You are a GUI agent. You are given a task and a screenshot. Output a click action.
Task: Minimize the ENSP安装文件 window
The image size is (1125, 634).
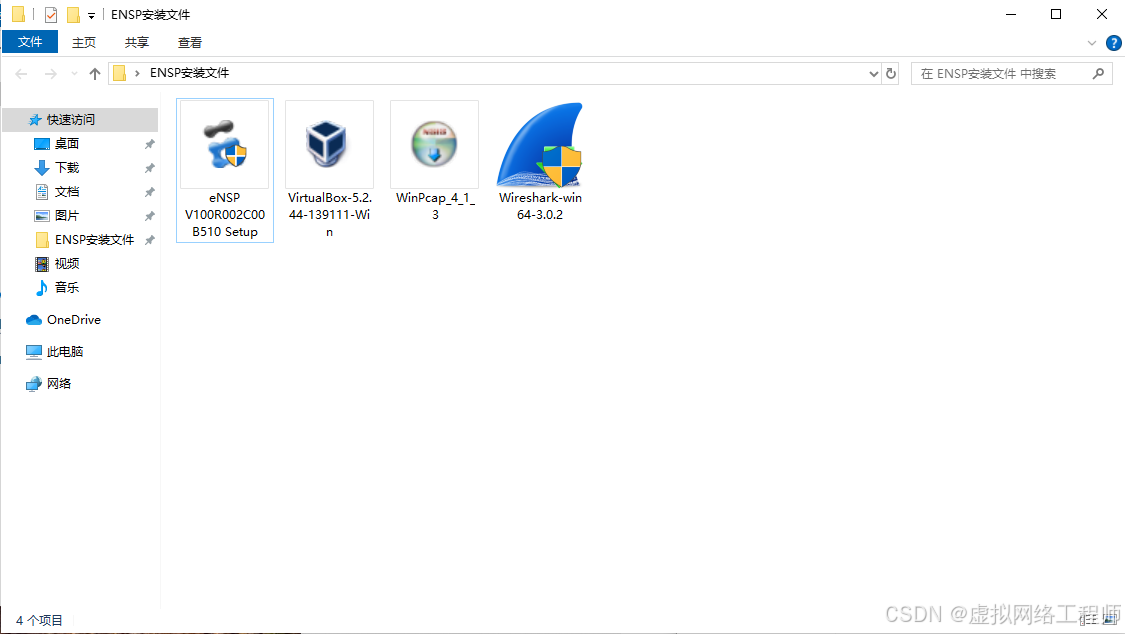[1011, 14]
